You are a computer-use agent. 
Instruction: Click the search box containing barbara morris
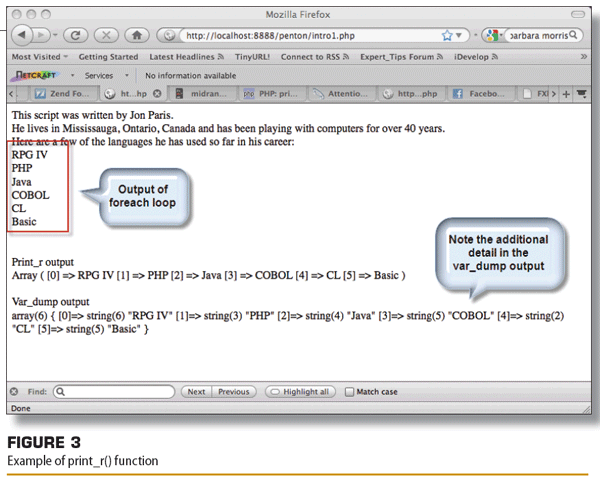coord(538,36)
